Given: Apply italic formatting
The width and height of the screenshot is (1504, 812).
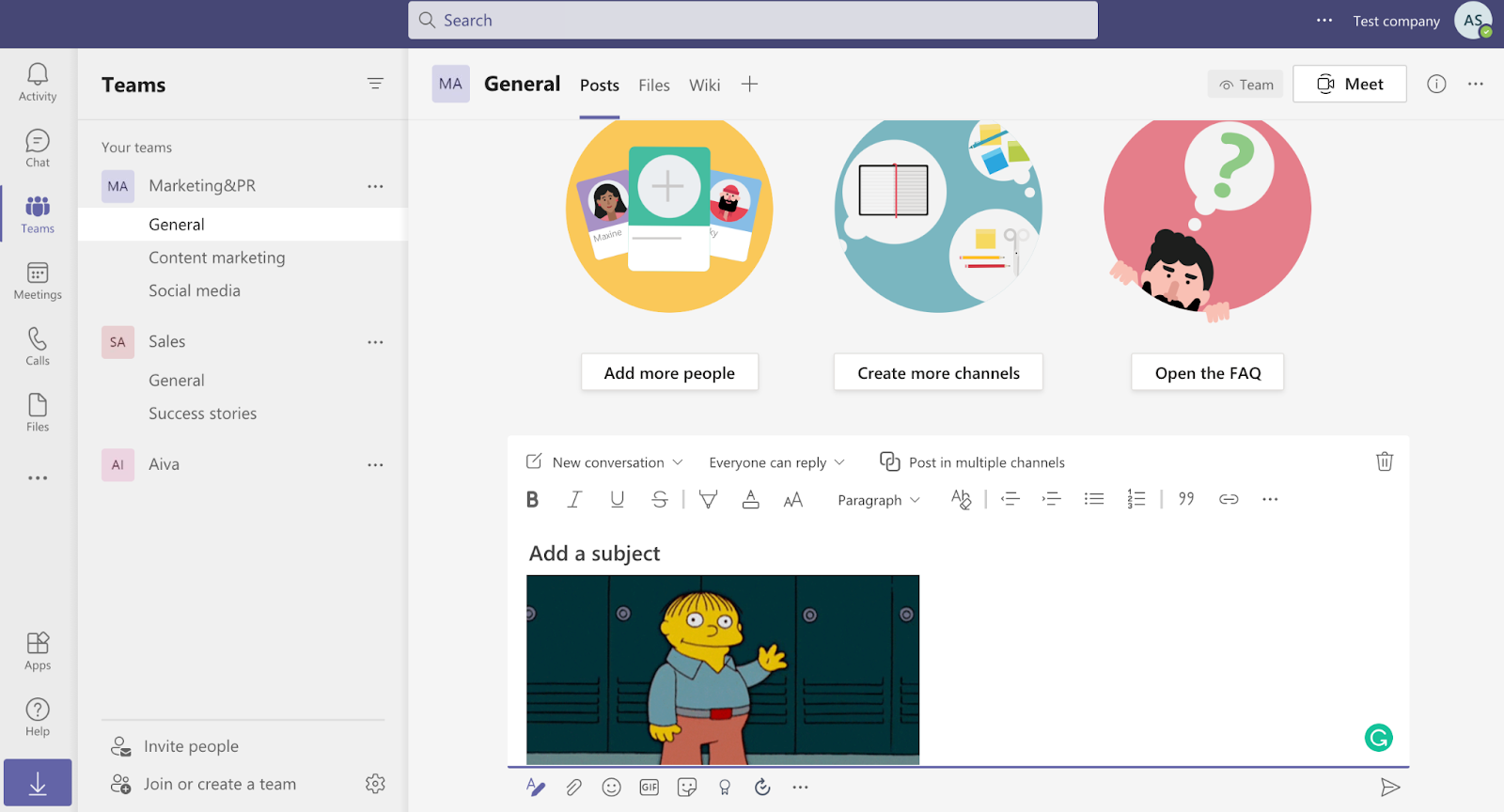Looking at the screenshot, I should (574, 500).
